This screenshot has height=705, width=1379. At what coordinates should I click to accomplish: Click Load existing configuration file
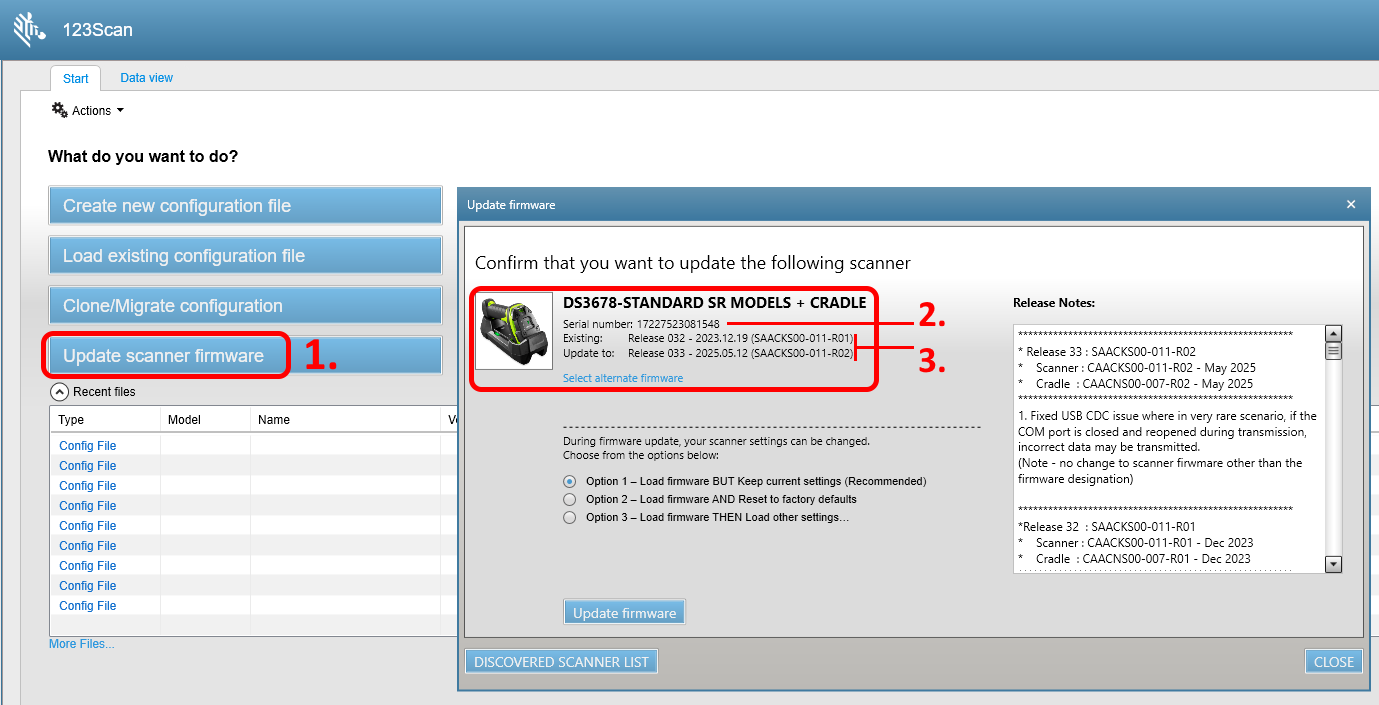click(x=245, y=256)
